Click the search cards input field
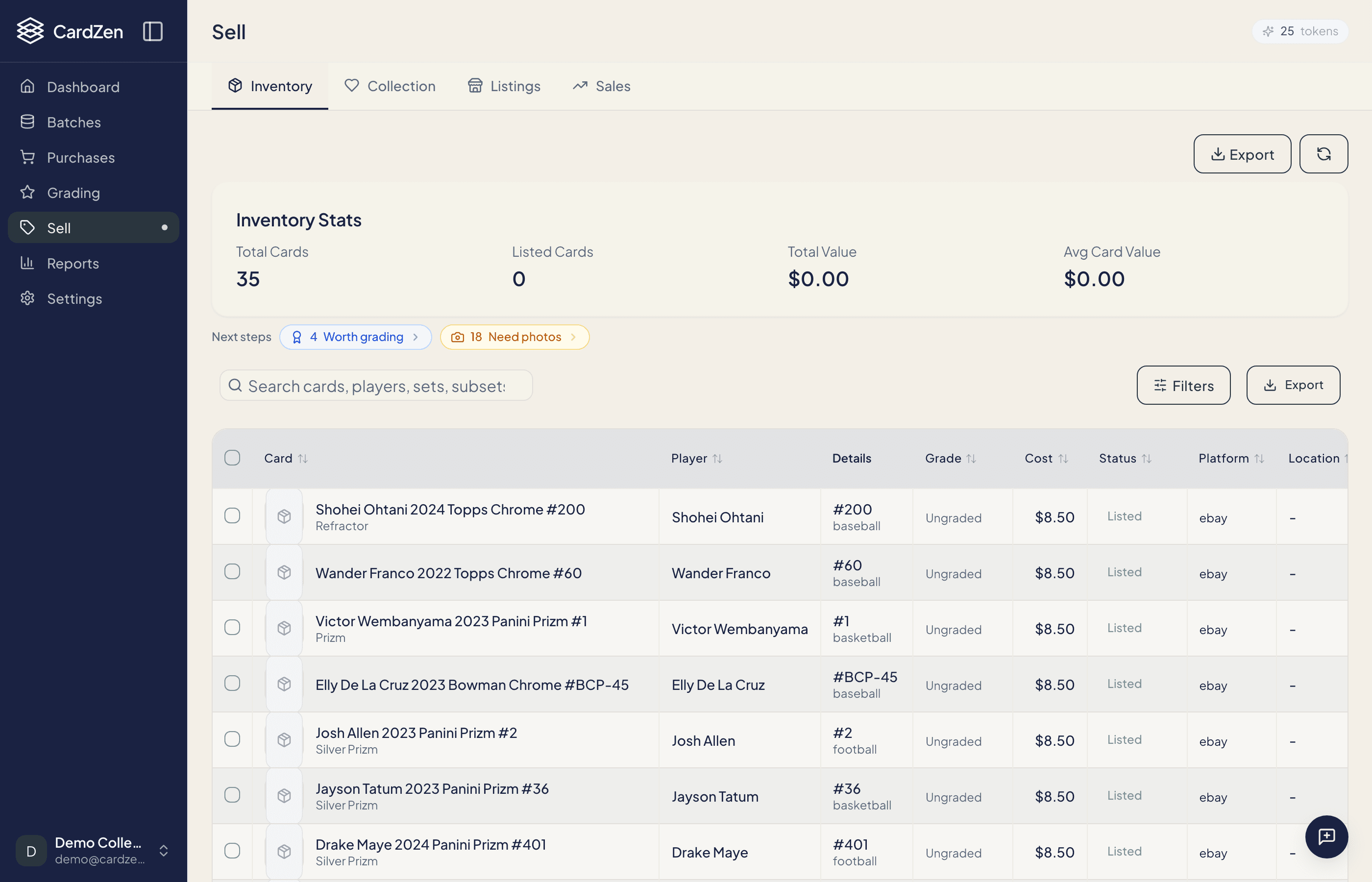 [x=376, y=385]
